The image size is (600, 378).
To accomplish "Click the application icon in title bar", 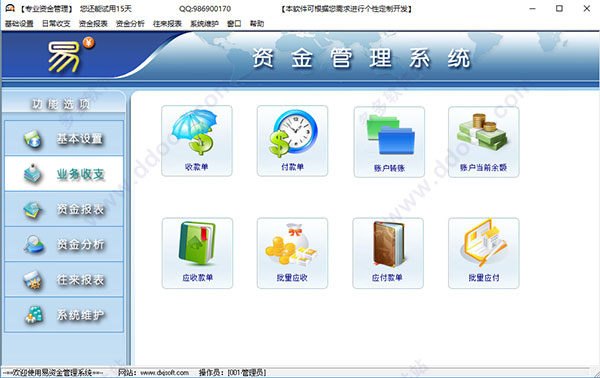I will point(10,8).
